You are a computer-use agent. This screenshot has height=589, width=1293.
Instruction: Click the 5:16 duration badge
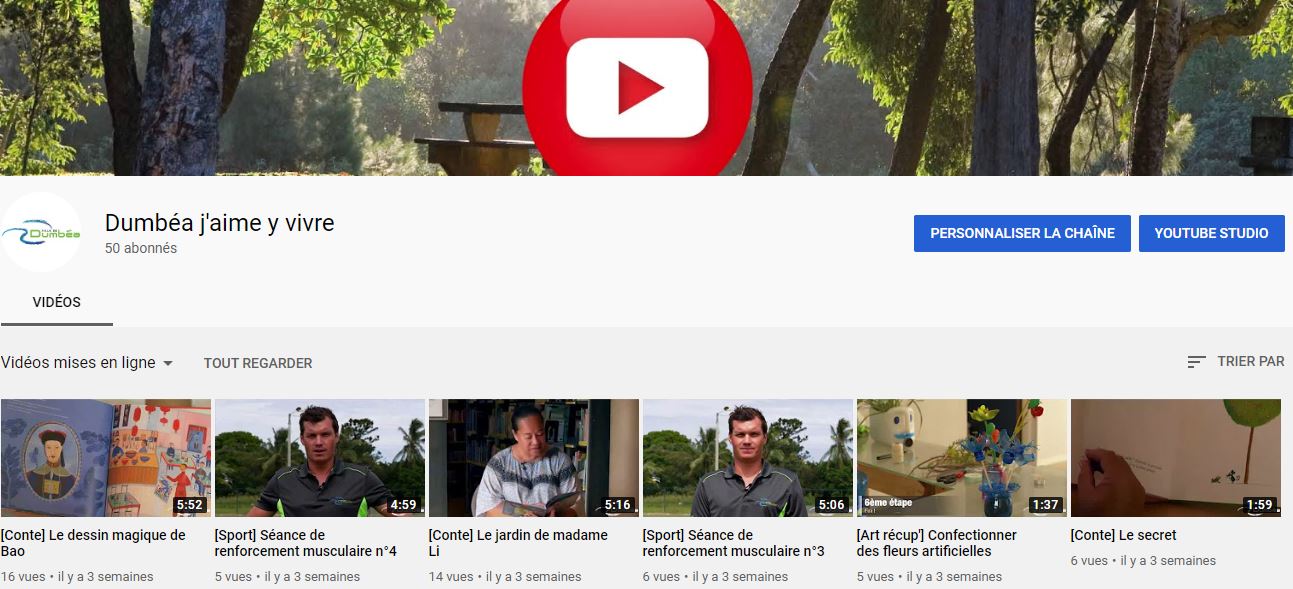click(x=618, y=505)
